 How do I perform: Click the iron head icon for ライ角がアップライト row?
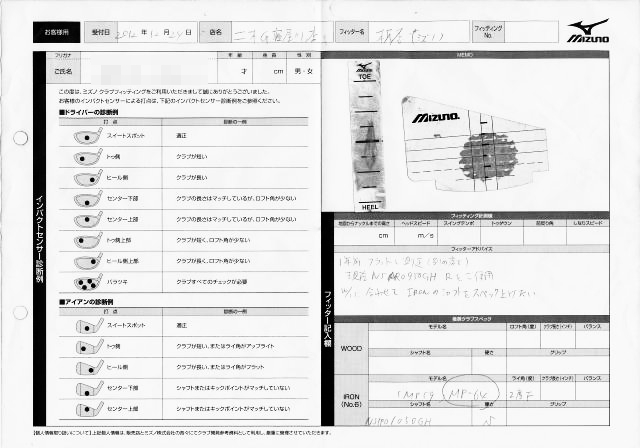click(x=89, y=347)
